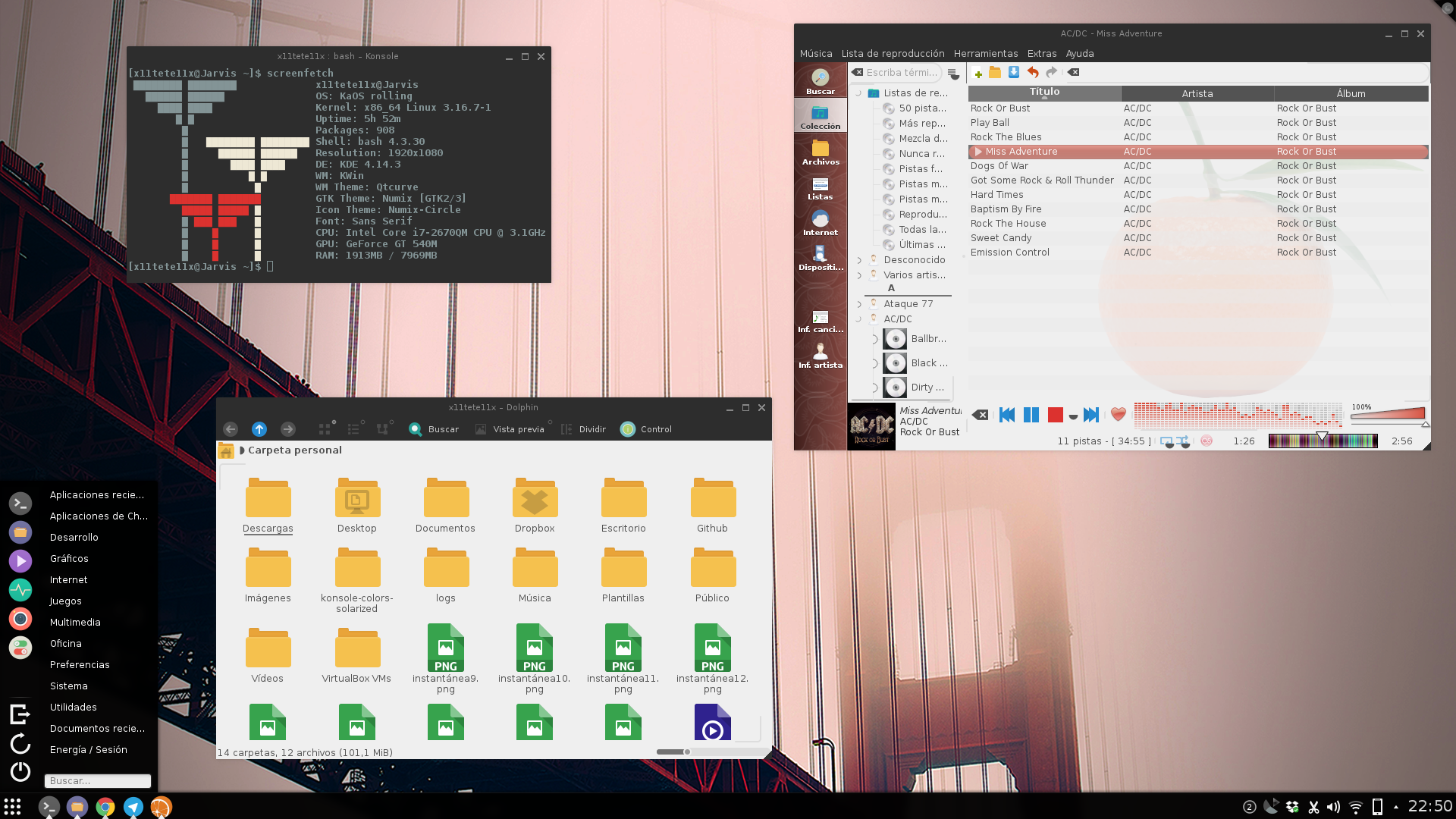Open collection filter options dropdown

click(x=953, y=74)
